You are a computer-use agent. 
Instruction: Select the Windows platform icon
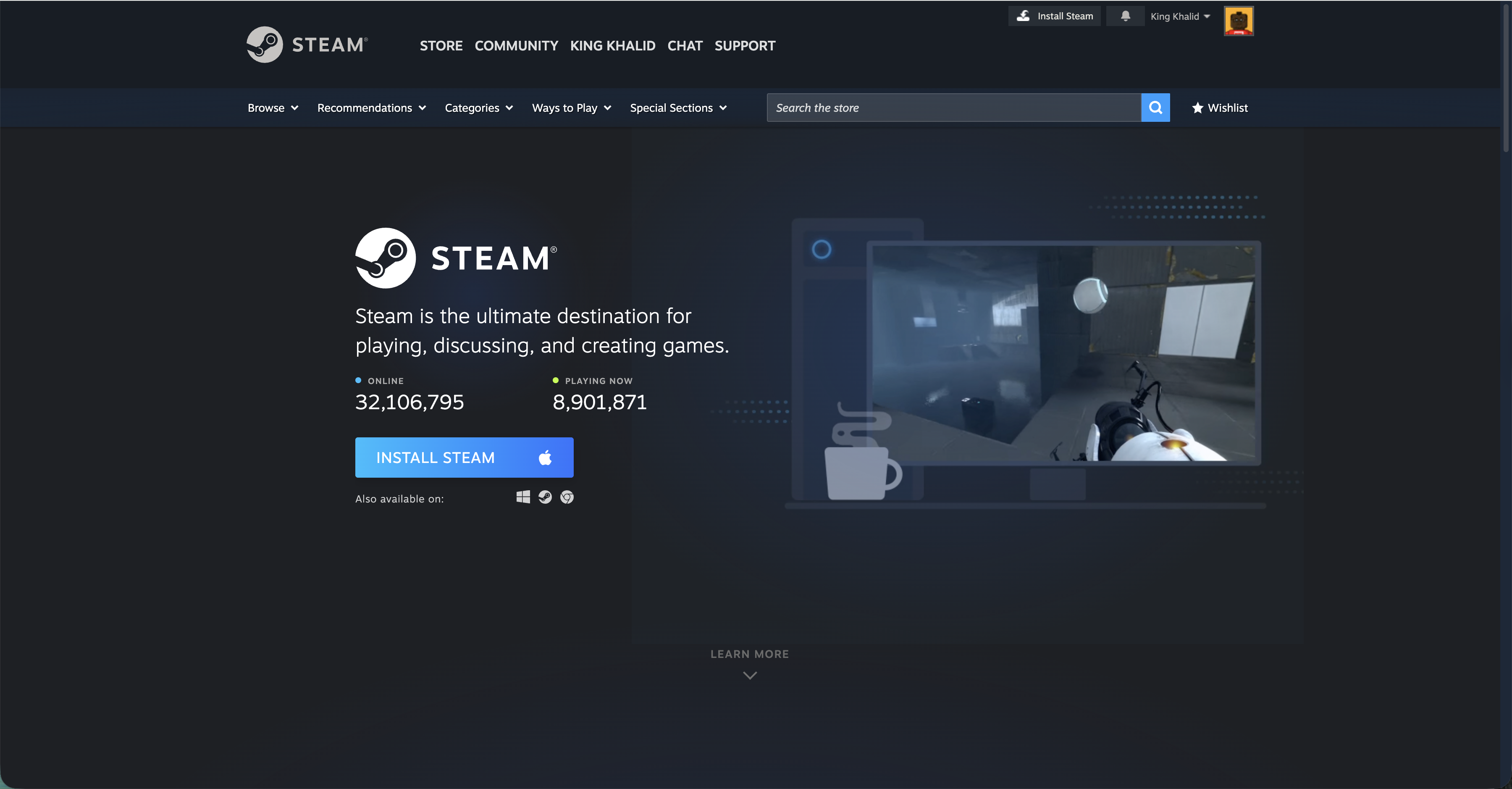tap(523, 497)
